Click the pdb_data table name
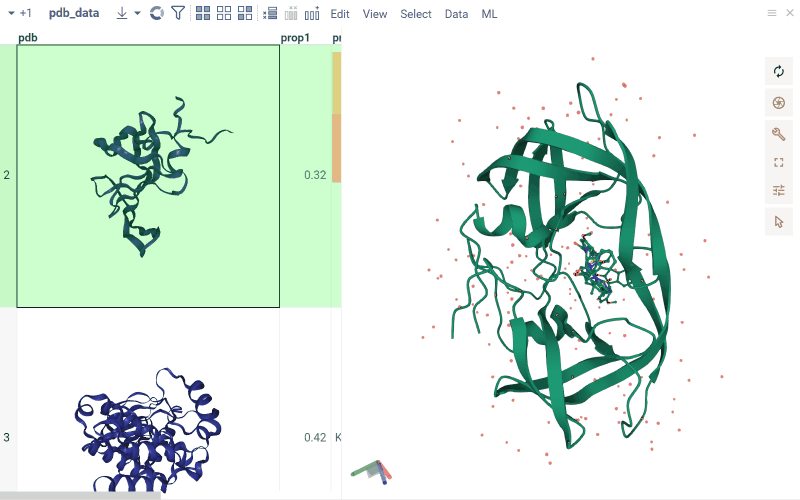 click(x=74, y=13)
